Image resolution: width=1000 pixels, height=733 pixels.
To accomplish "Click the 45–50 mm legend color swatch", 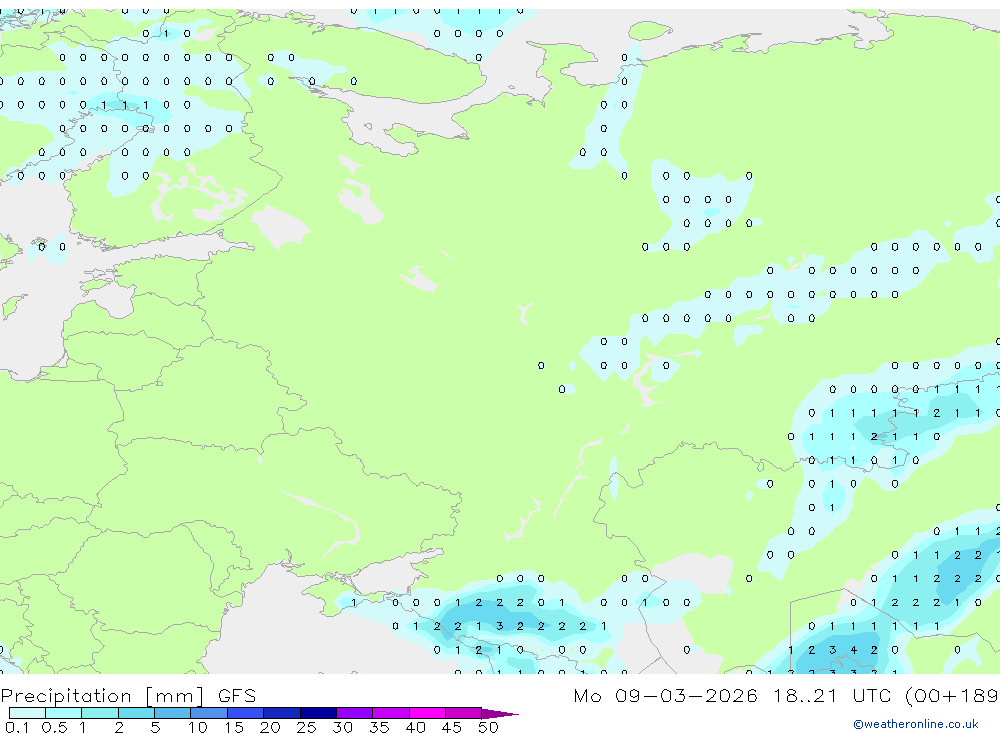I will [463, 713].
